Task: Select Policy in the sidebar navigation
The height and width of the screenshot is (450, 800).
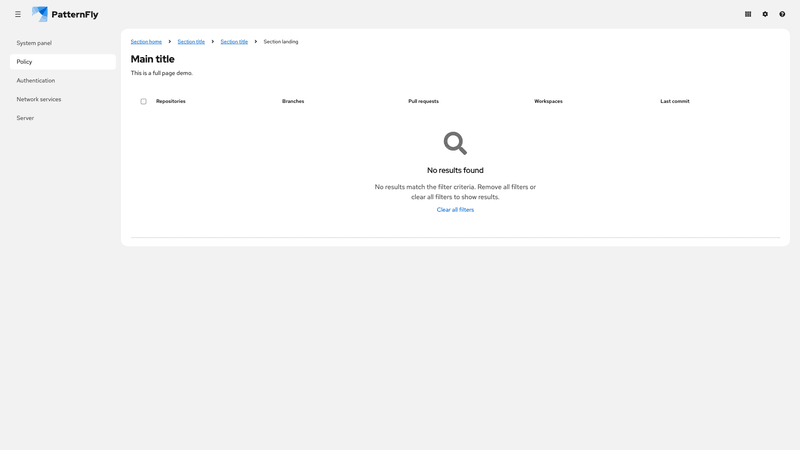Action: 25,62
